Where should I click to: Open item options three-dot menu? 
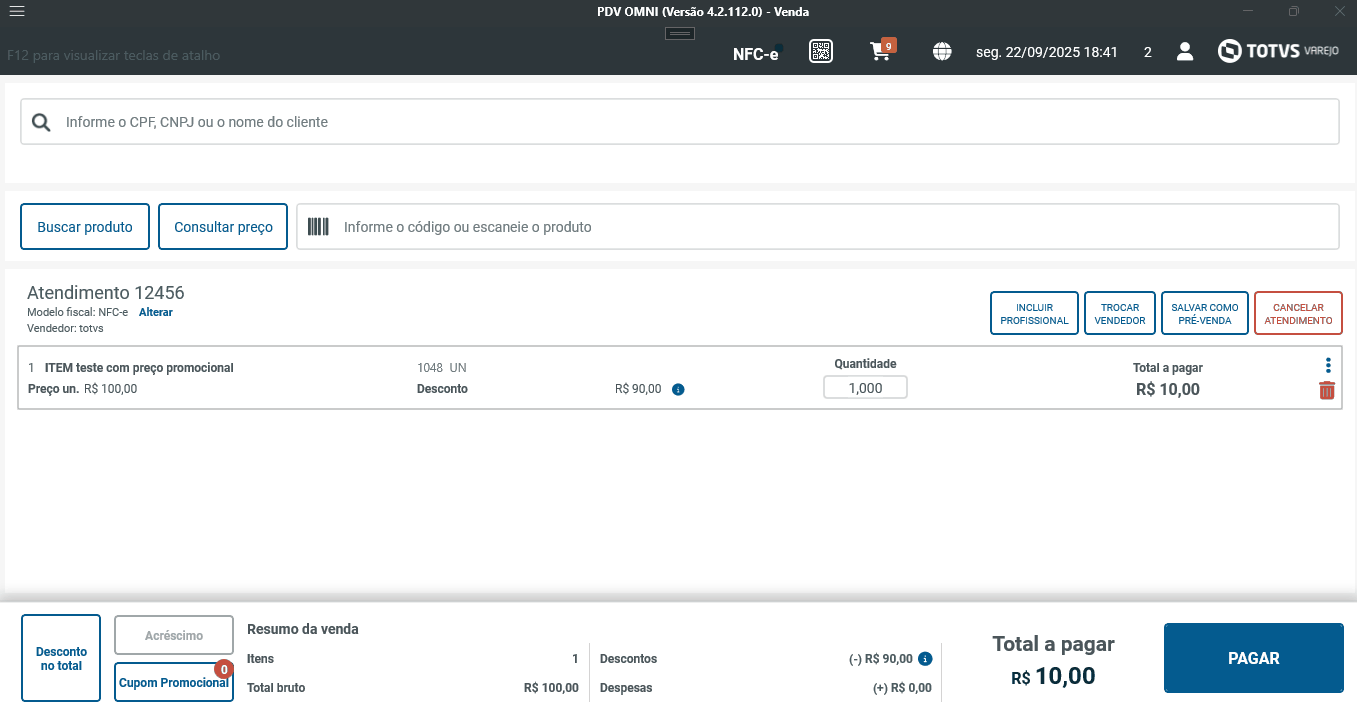click(1328, 366)
